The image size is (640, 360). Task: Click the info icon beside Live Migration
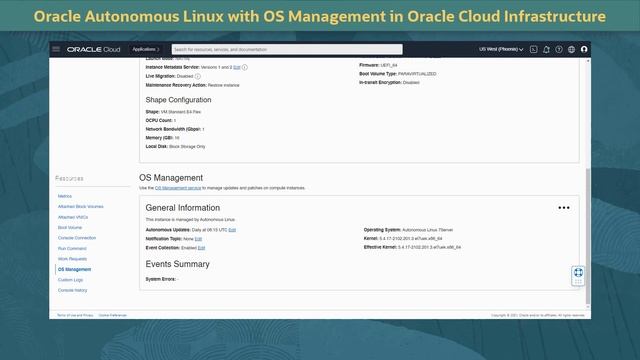[x=198, y=76]
